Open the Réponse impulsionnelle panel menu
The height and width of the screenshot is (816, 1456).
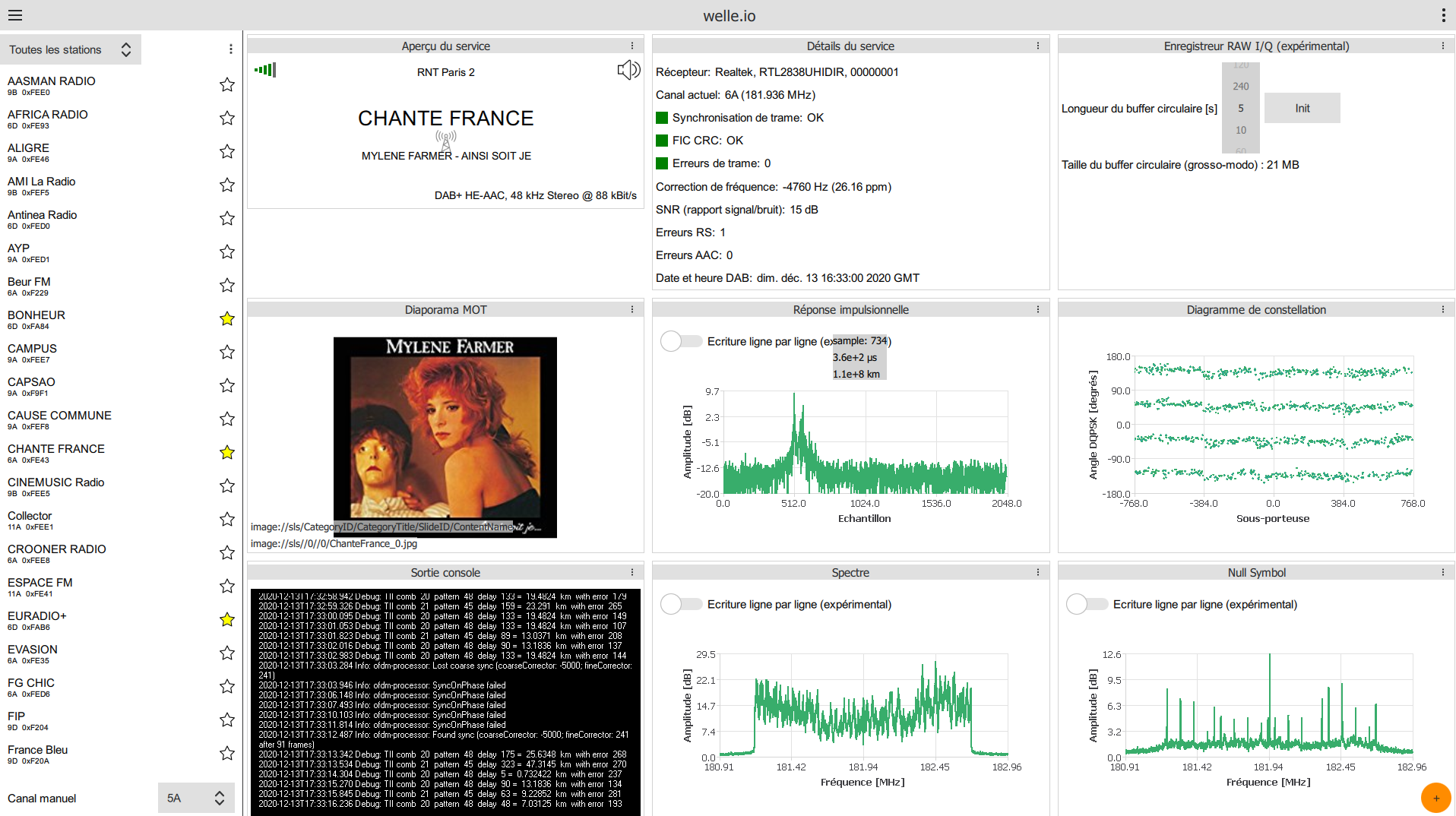click(x=1038, y=309)
